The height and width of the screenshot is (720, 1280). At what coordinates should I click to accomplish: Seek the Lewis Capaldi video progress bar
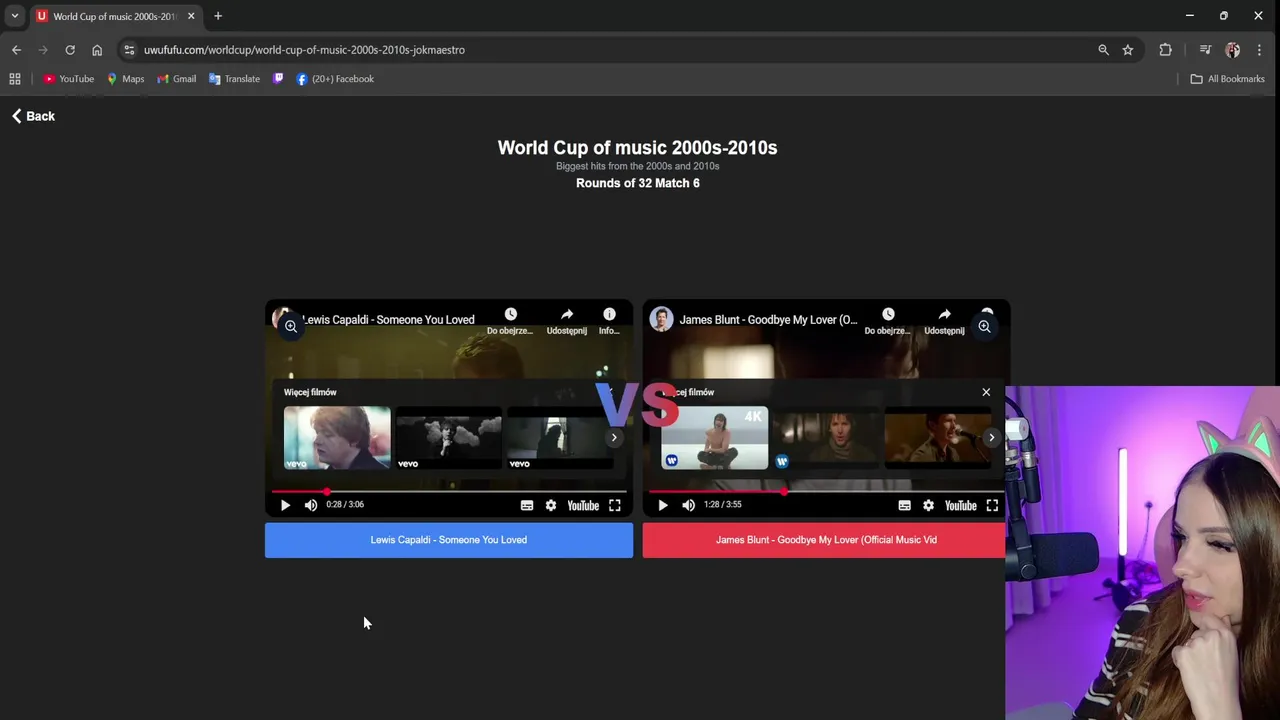449,492
